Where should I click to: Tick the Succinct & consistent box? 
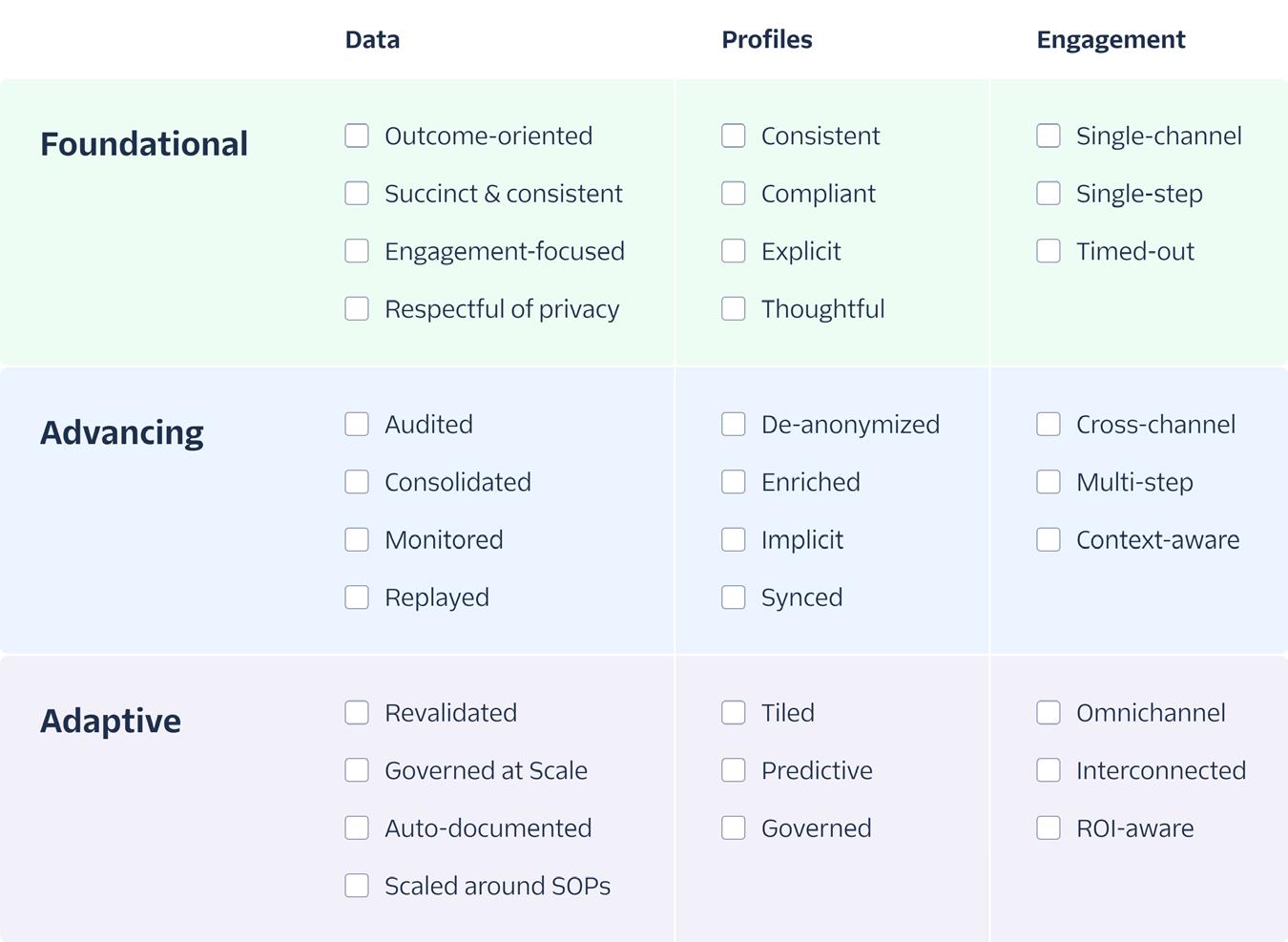point(357,193)
